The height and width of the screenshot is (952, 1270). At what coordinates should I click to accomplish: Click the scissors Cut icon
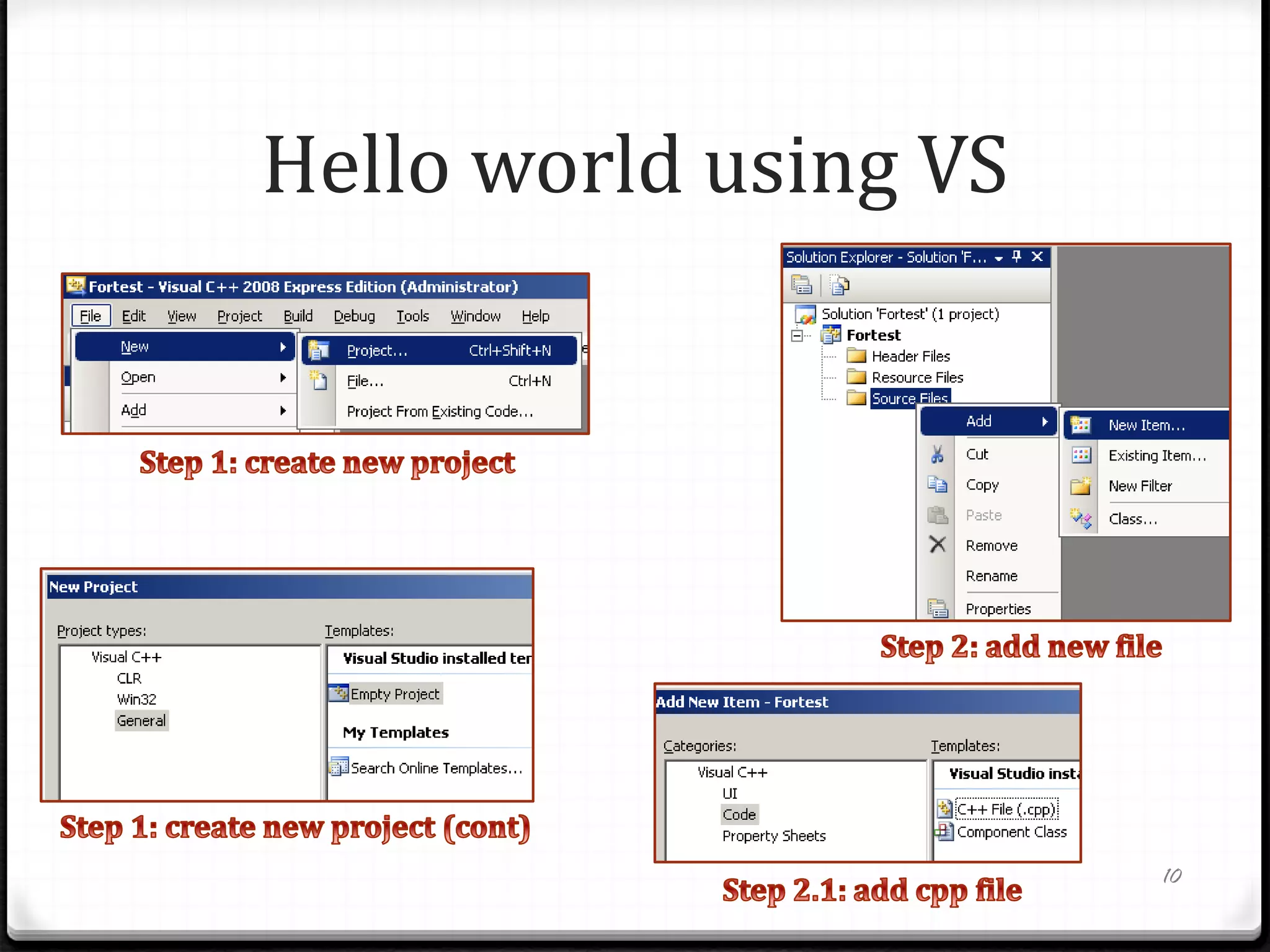click(938, 454)
